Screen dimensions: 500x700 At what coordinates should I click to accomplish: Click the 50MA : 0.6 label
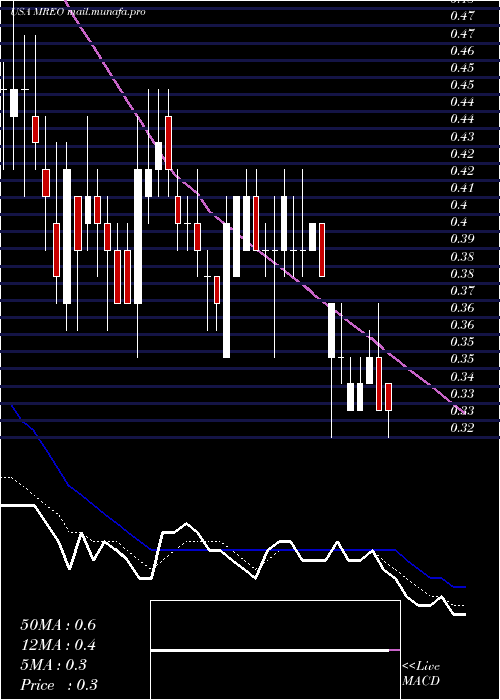click(x=58, y=625)
